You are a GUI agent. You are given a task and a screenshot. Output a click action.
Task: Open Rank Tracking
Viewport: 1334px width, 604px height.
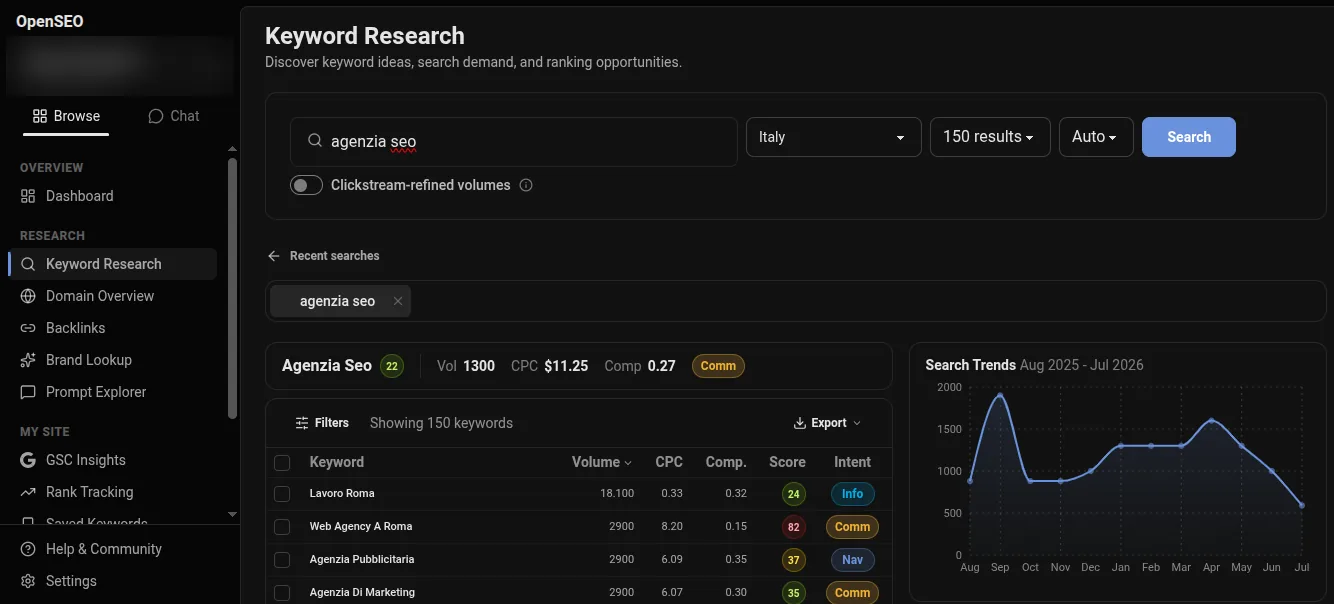[x=112, y=492]
